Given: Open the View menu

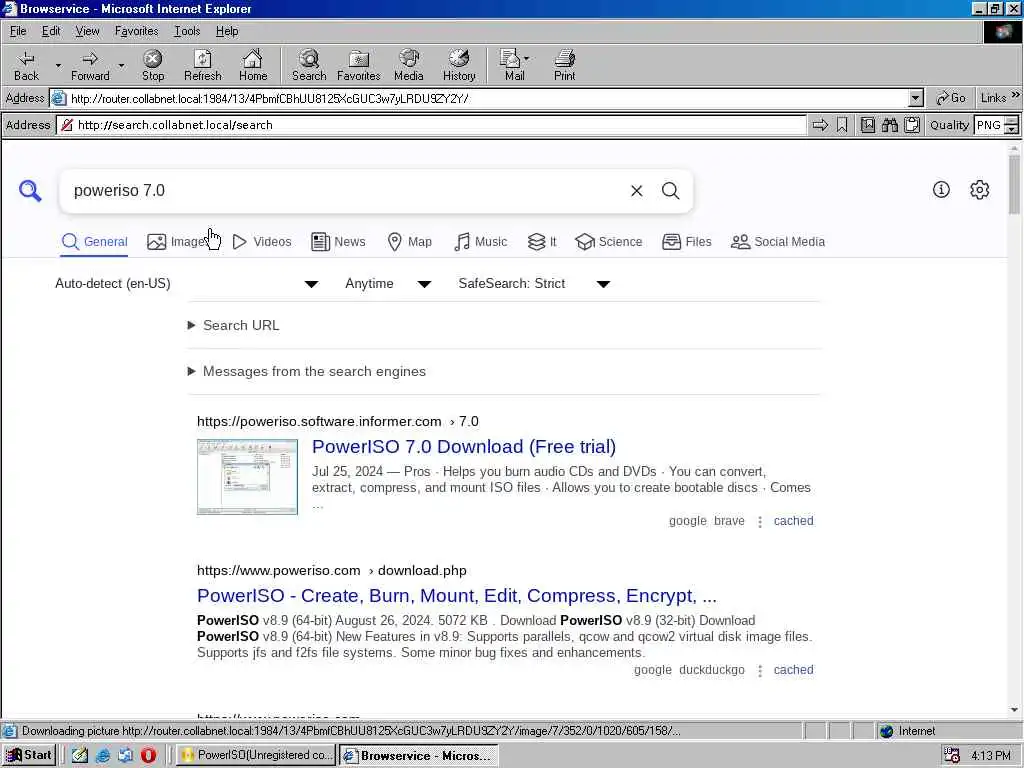Looking at the screenshot, I should (x=87, y=31).
